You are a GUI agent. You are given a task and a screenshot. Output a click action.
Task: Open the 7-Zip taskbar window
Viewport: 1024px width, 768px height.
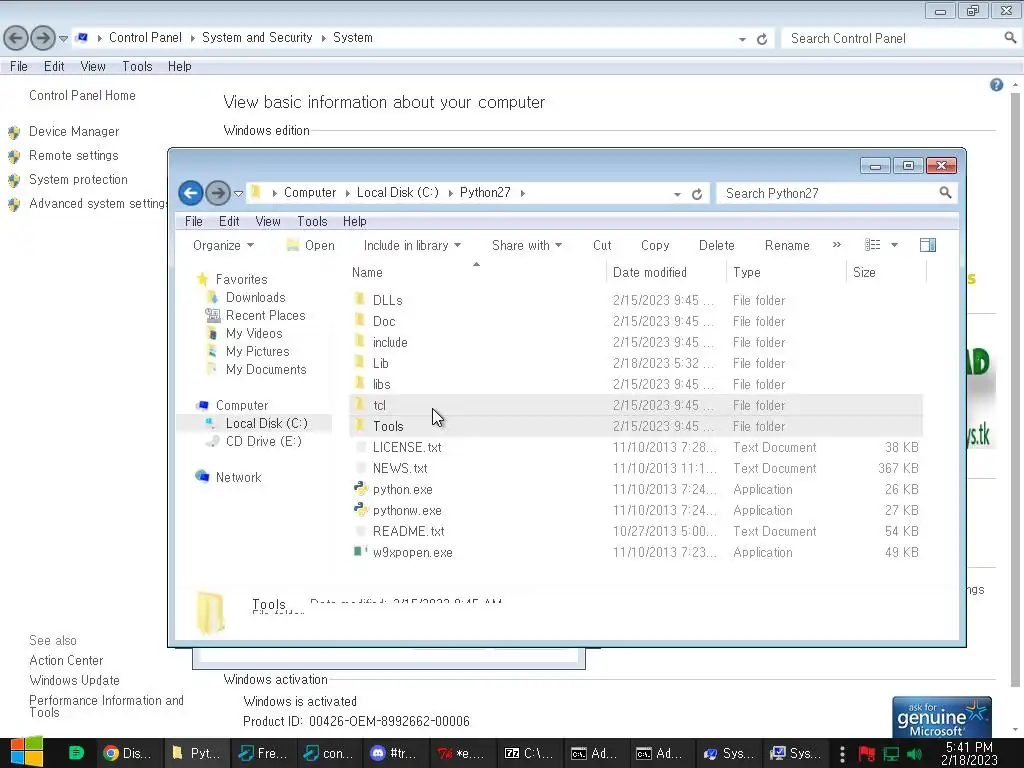(x=529, y=753)
